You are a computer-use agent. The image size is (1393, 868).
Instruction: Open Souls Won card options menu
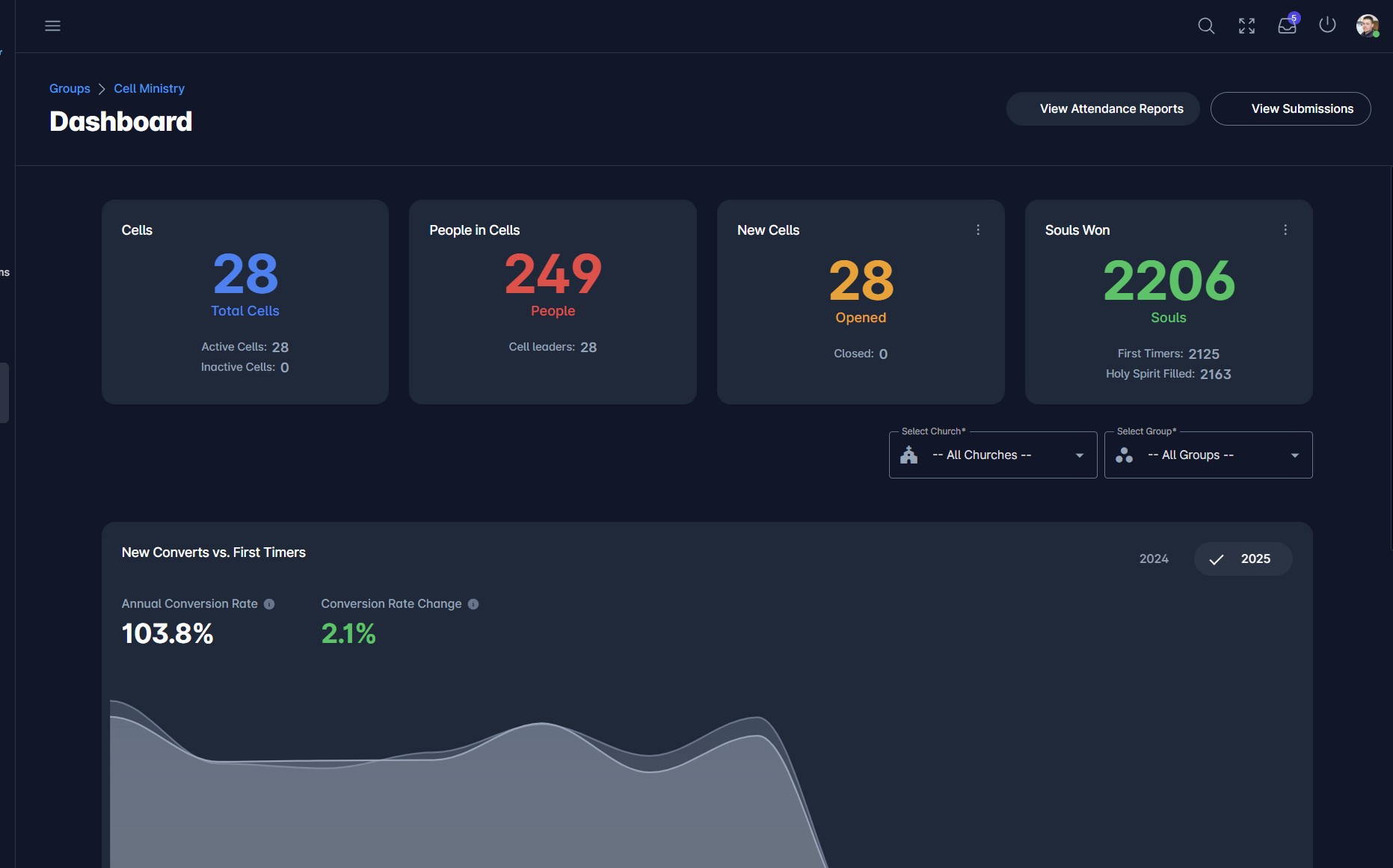click(1285, 230)
